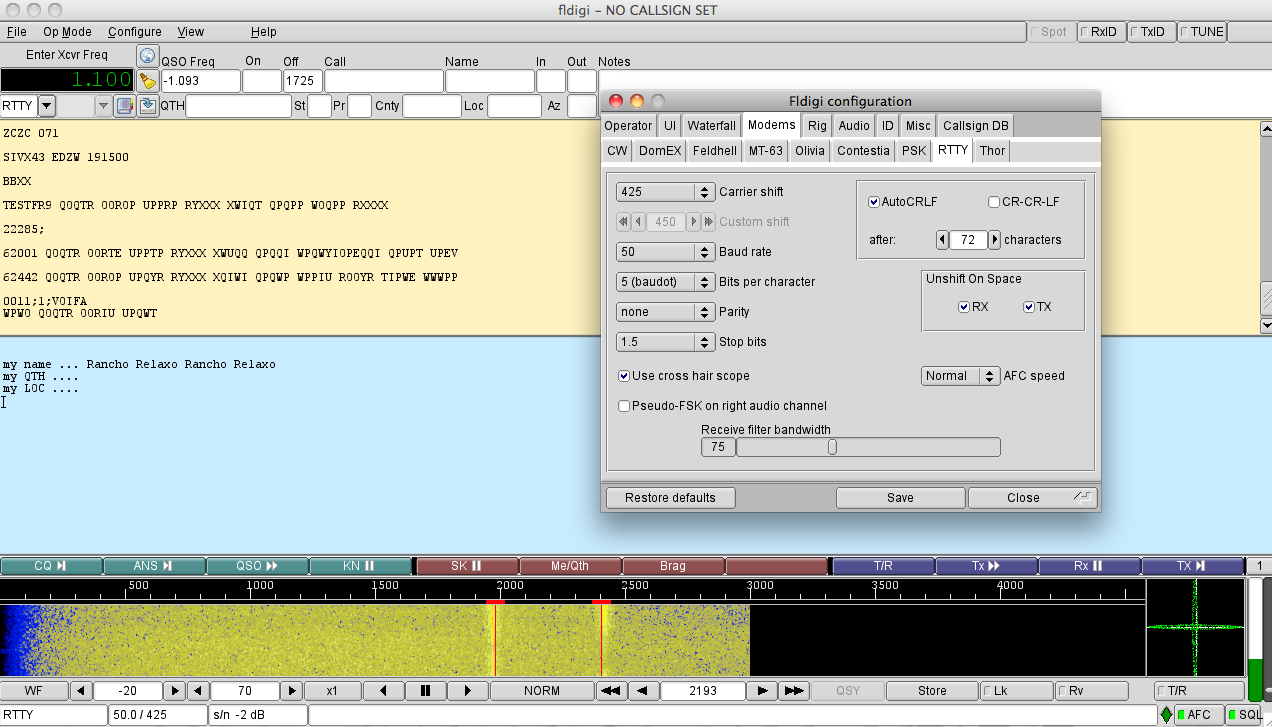
Task: Jump cursor frequency up with double-right arrows
Action: pos(794,691)
